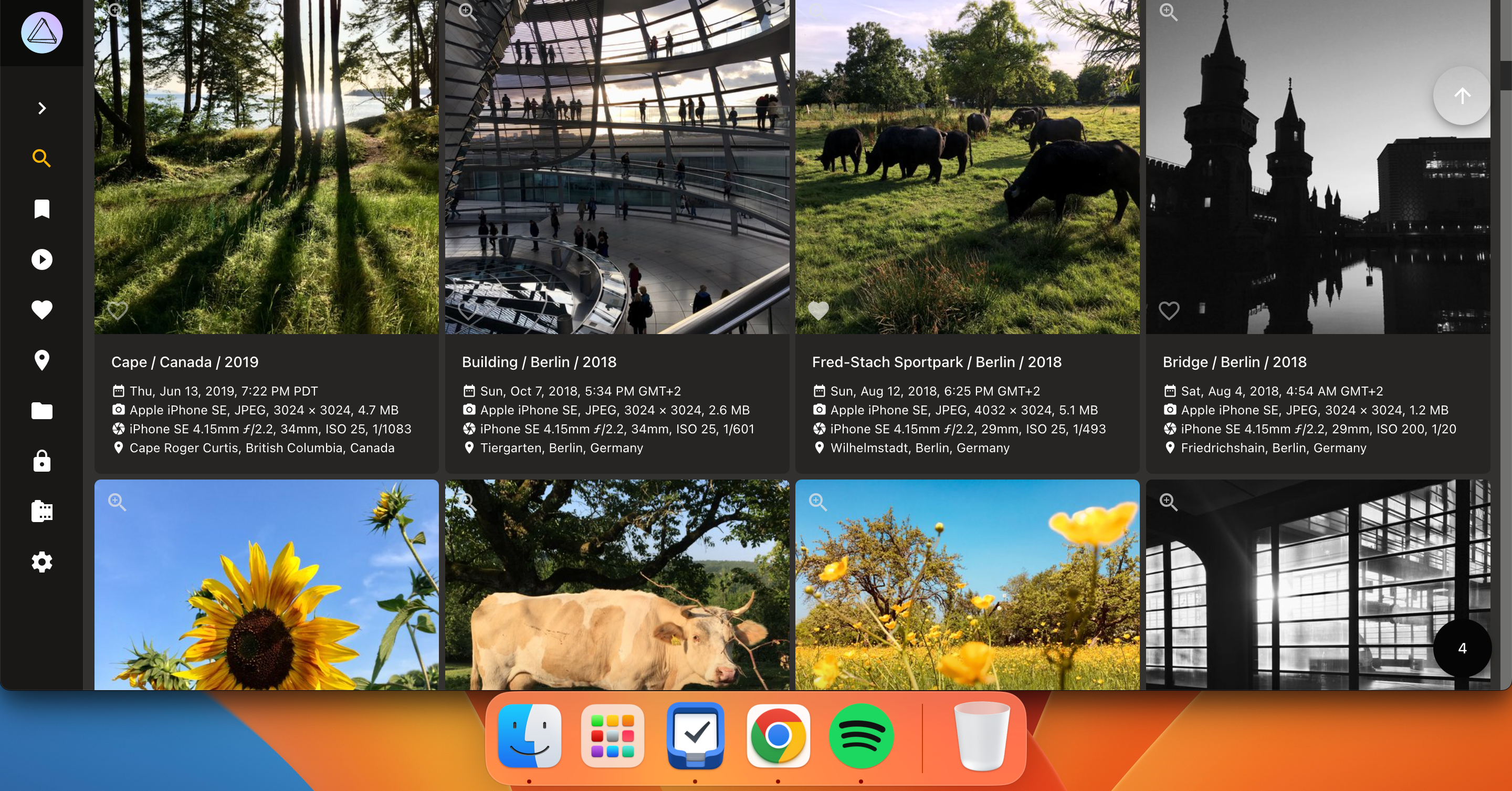Open Private section via the lock icon
The width and height of the screenshot is (1512, 791).
click(41, 461)
